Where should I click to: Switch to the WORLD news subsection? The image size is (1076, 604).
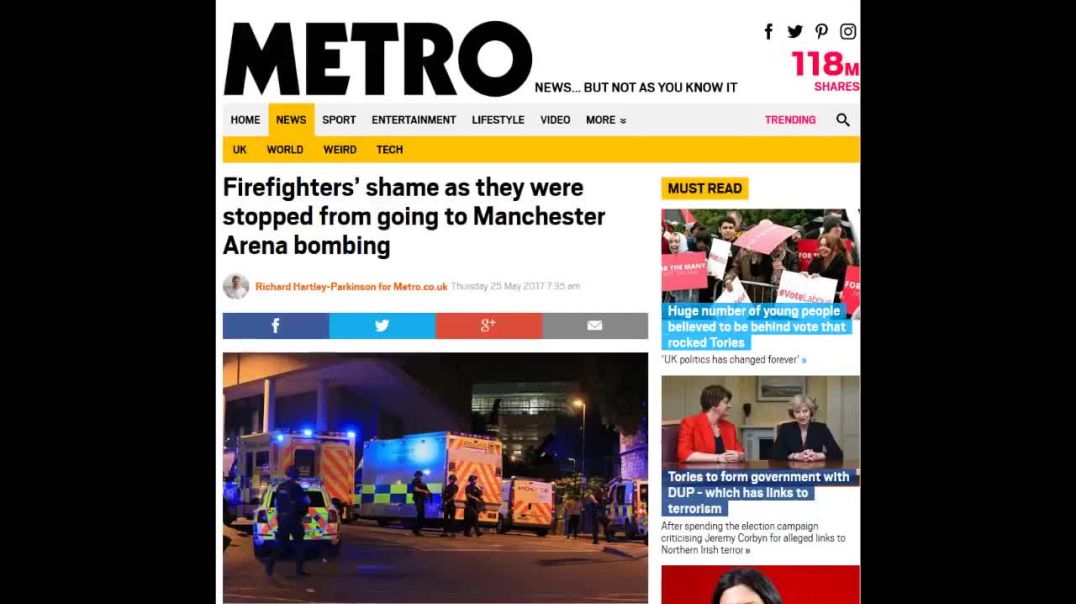click(x=285, y=150)
